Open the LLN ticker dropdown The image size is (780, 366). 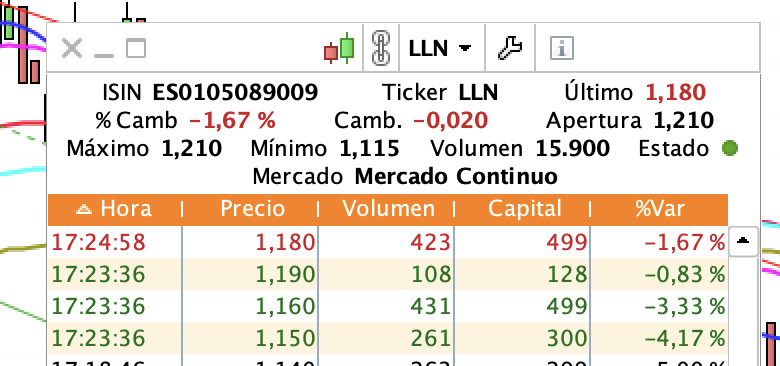(440, 48)
